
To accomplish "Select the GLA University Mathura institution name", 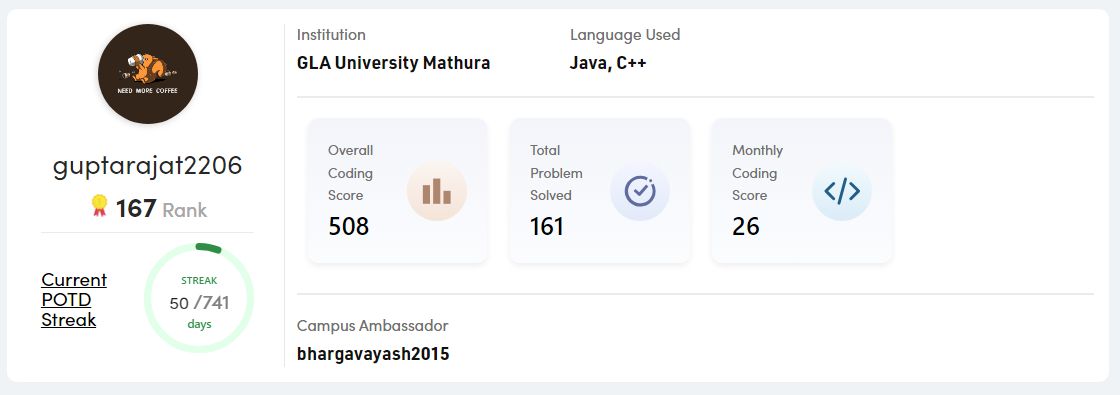I will (394, 63).
